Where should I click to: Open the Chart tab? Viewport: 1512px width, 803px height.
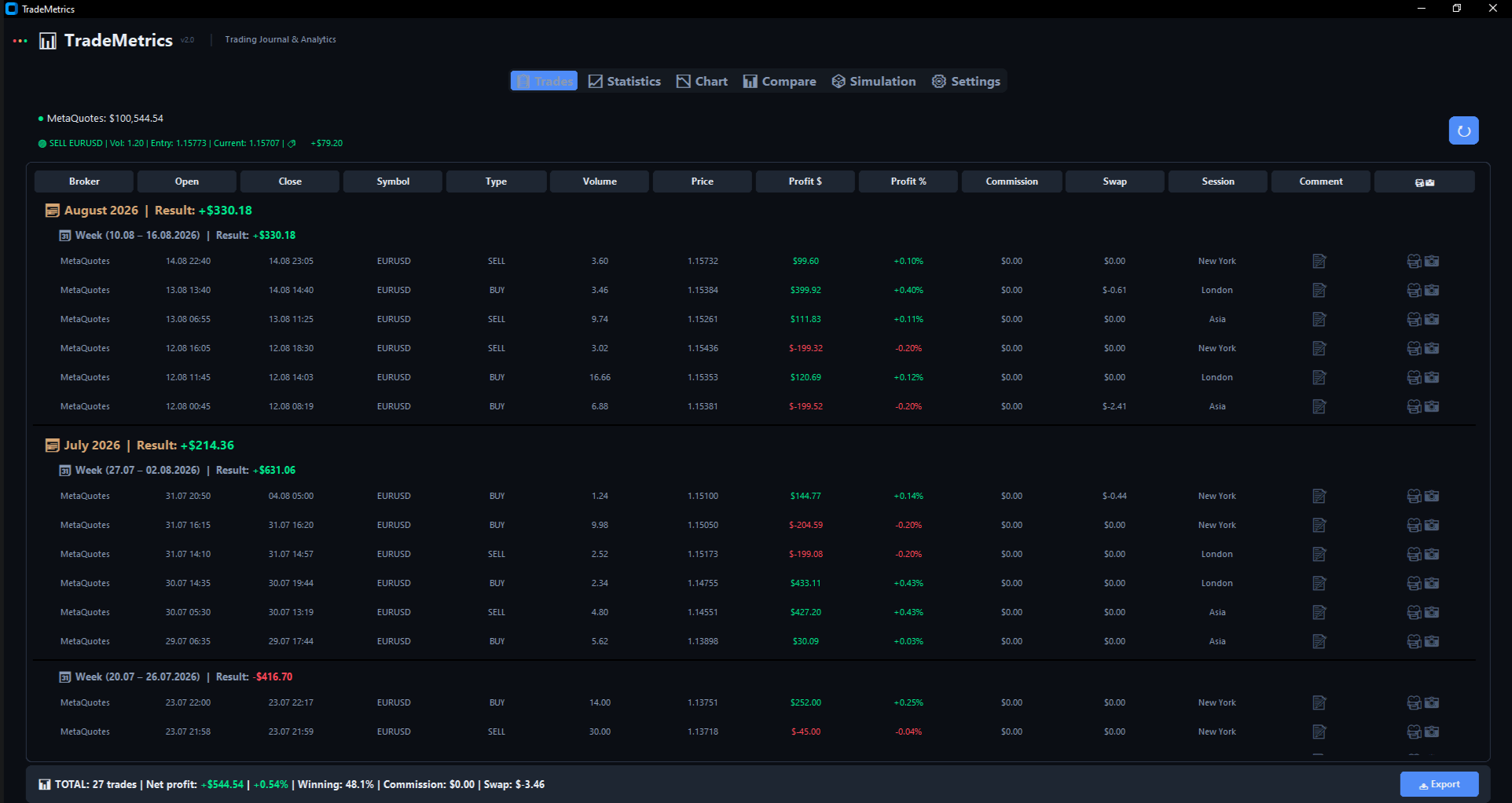tap(702, 81)
